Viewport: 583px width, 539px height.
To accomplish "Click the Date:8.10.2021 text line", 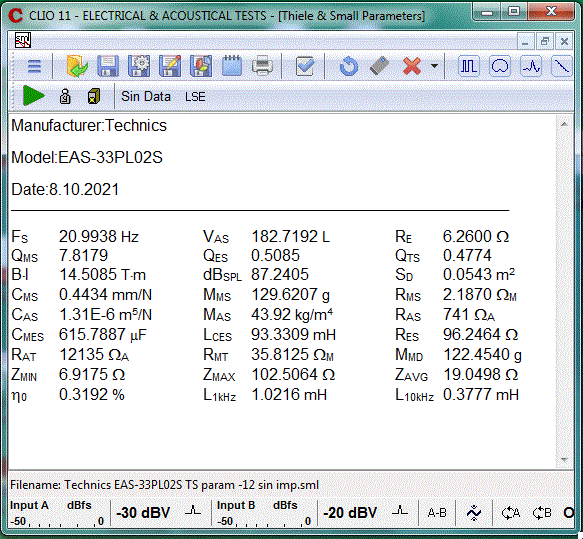I will point(65,190).
